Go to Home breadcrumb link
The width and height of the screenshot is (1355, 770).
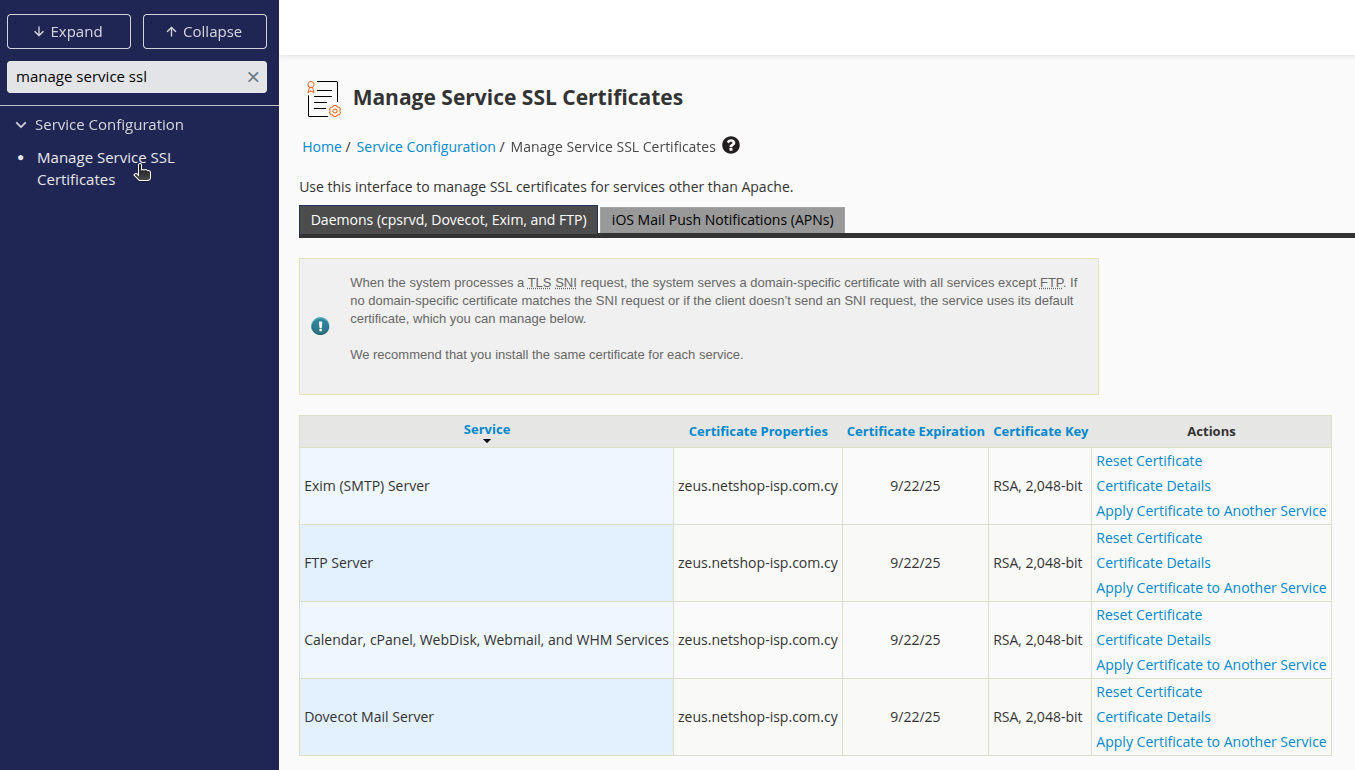(322, 147)
